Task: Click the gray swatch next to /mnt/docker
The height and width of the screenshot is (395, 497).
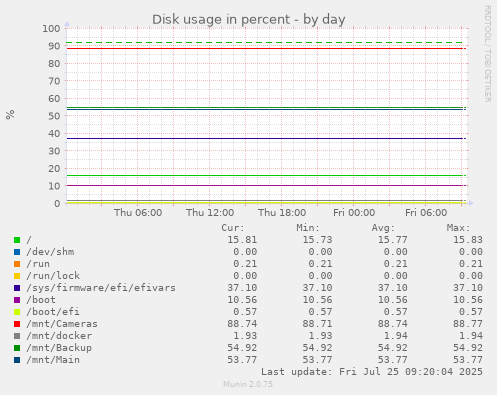Action: point(17,336)
